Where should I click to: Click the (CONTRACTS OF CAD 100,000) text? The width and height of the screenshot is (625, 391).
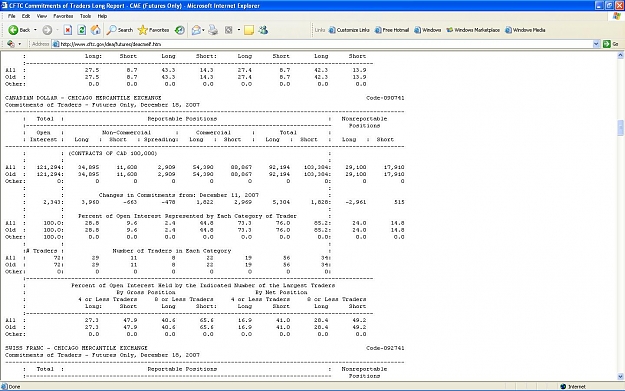[113, 153]
